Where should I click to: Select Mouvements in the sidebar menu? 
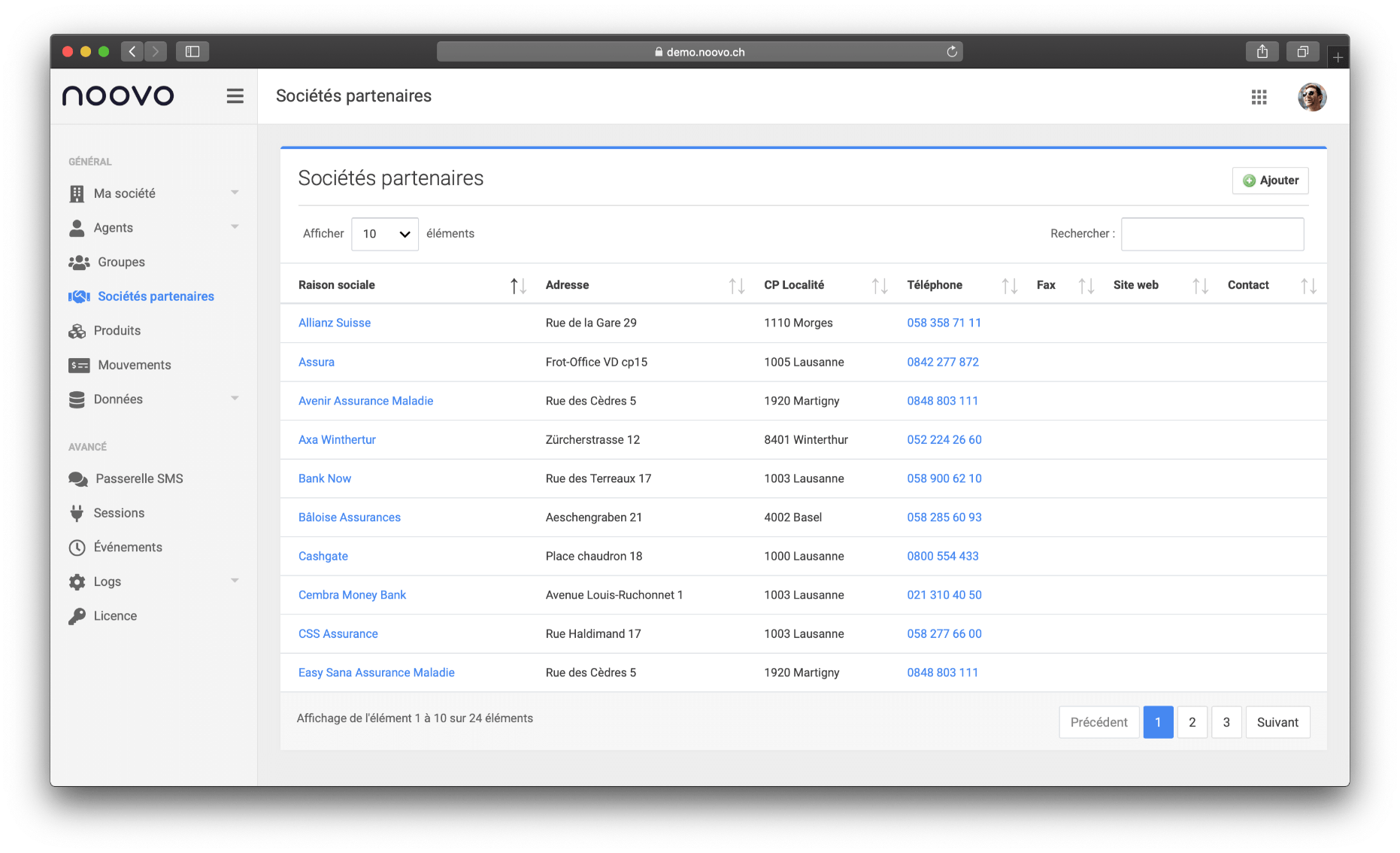[134, 365]
